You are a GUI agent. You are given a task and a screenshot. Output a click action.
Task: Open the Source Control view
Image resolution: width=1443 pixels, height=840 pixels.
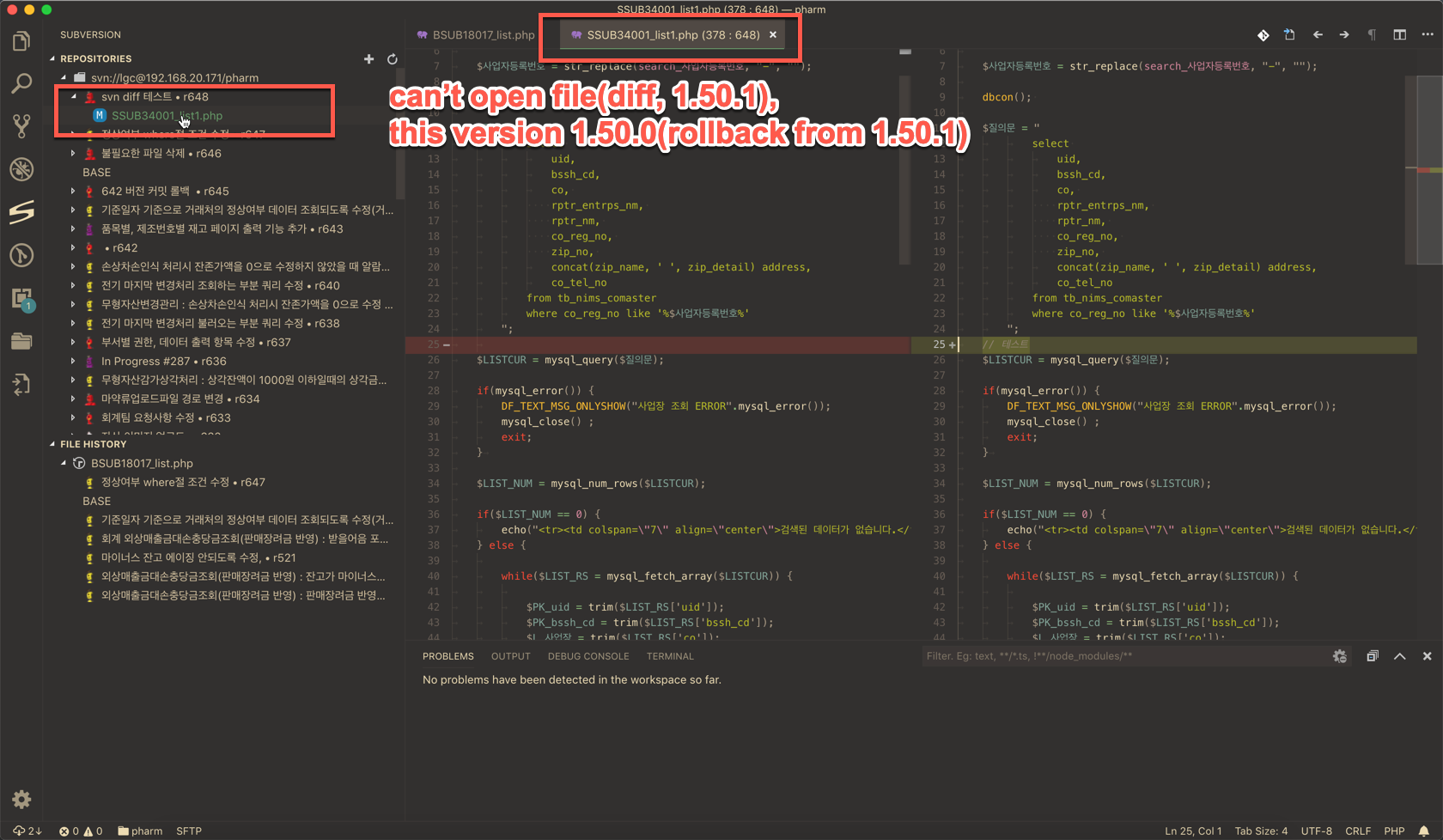tap(21, 126)
